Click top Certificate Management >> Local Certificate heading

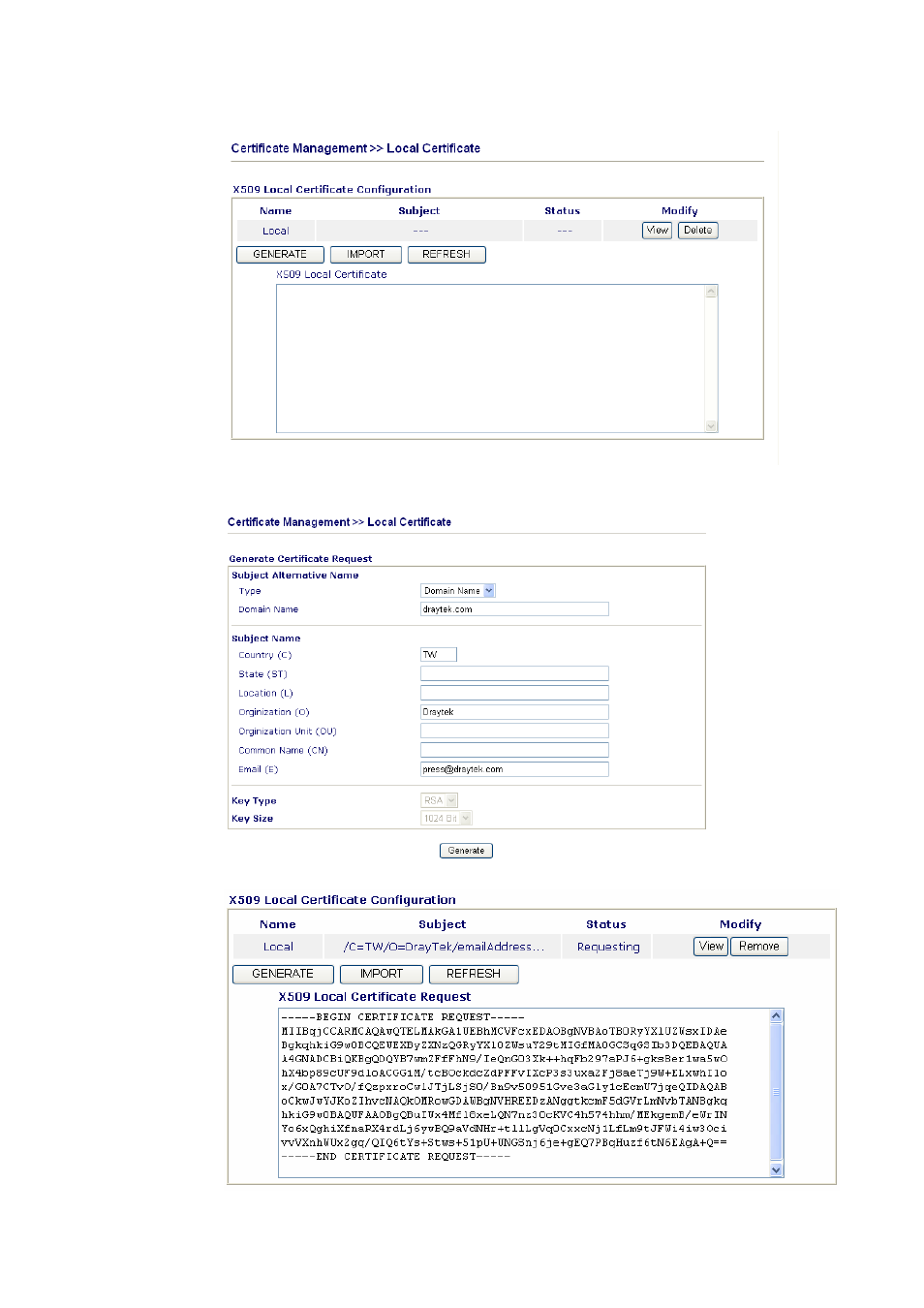pos(355,148)
